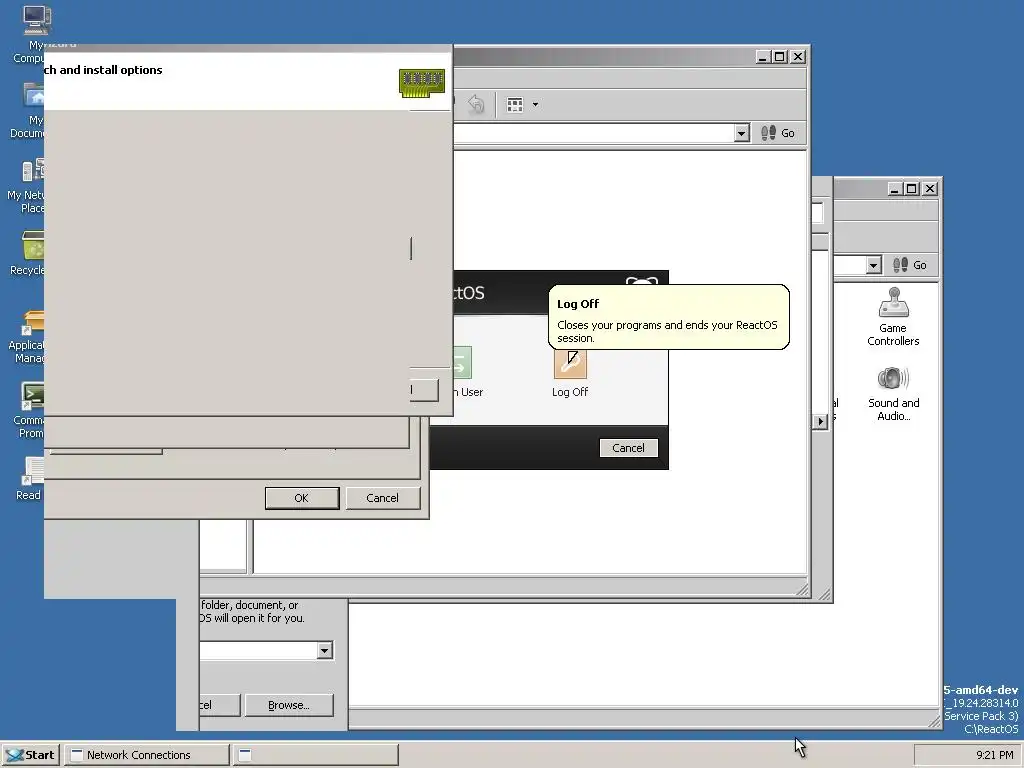
Task: Click OK in the gray properties dialog
Action: click(x=302, y=498)
